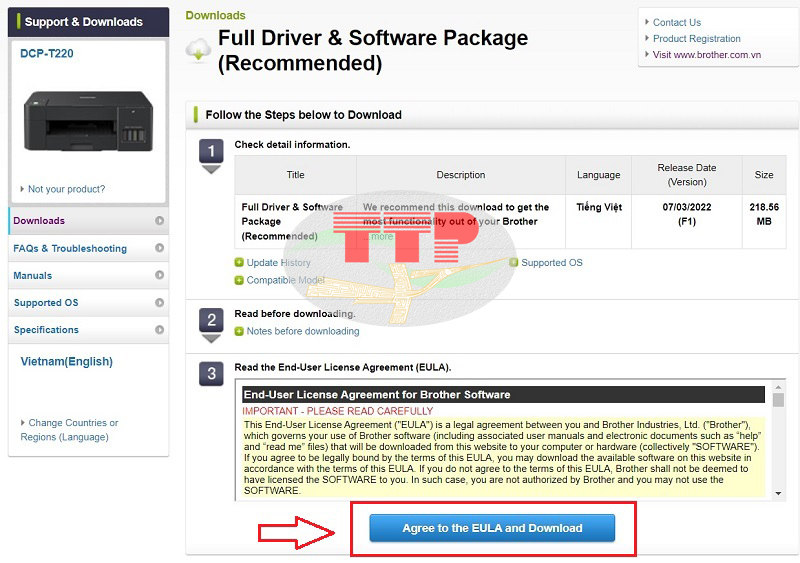Click the arrow icon in the Specifications row
This screenshot has width=800, height=563.
pos(160,330)
